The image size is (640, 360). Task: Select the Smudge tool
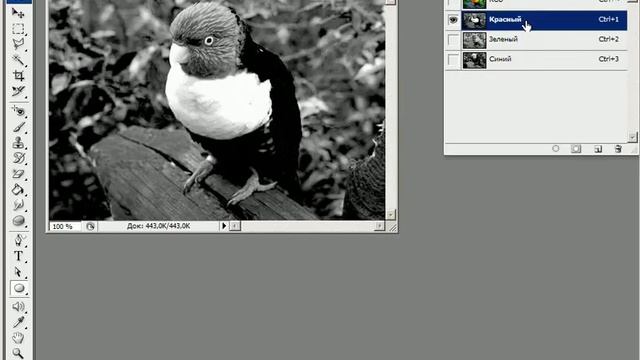(18, 205)
